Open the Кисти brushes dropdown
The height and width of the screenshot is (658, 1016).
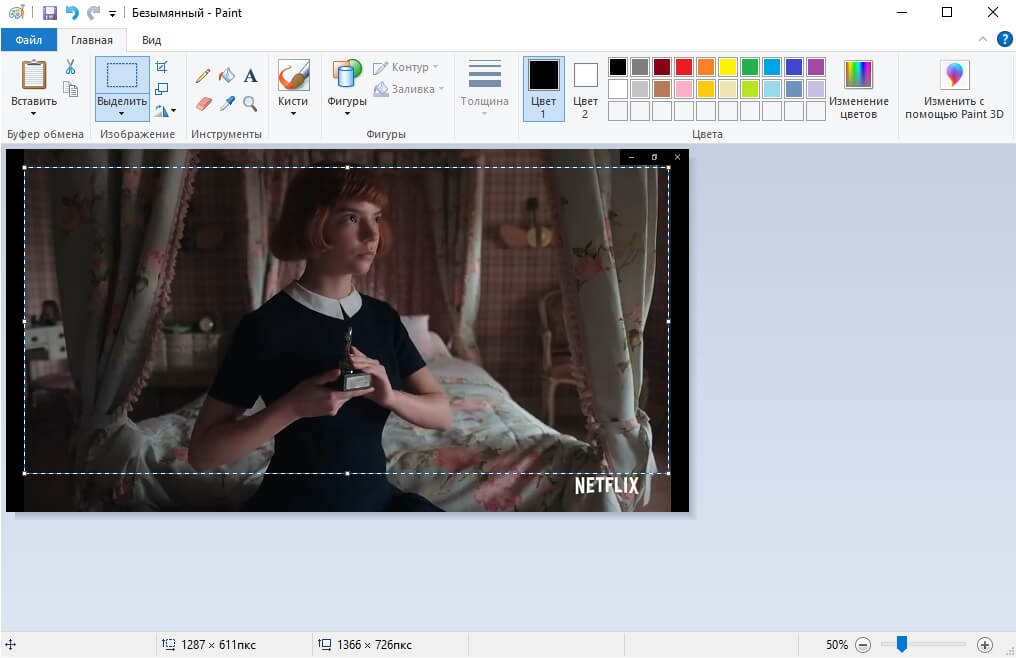(x=293, y=112)
